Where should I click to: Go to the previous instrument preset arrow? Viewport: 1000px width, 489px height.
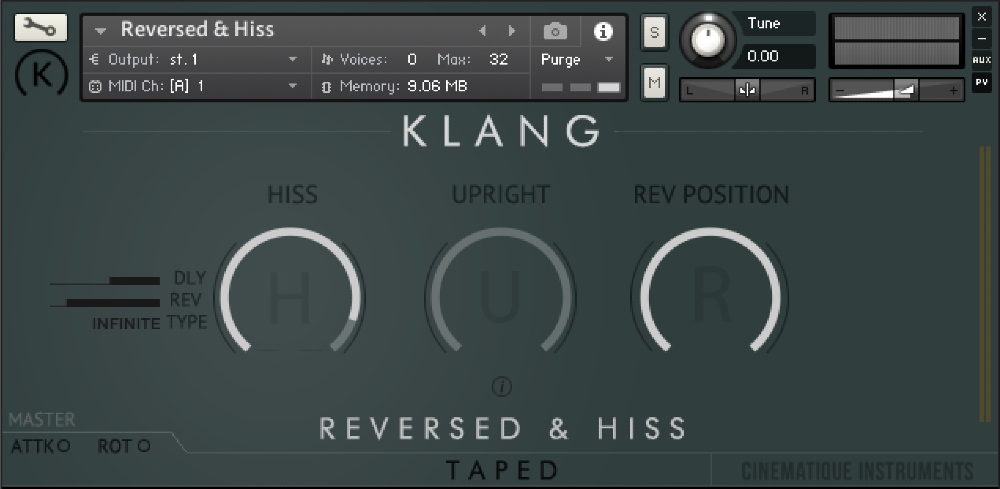point(483,31)
